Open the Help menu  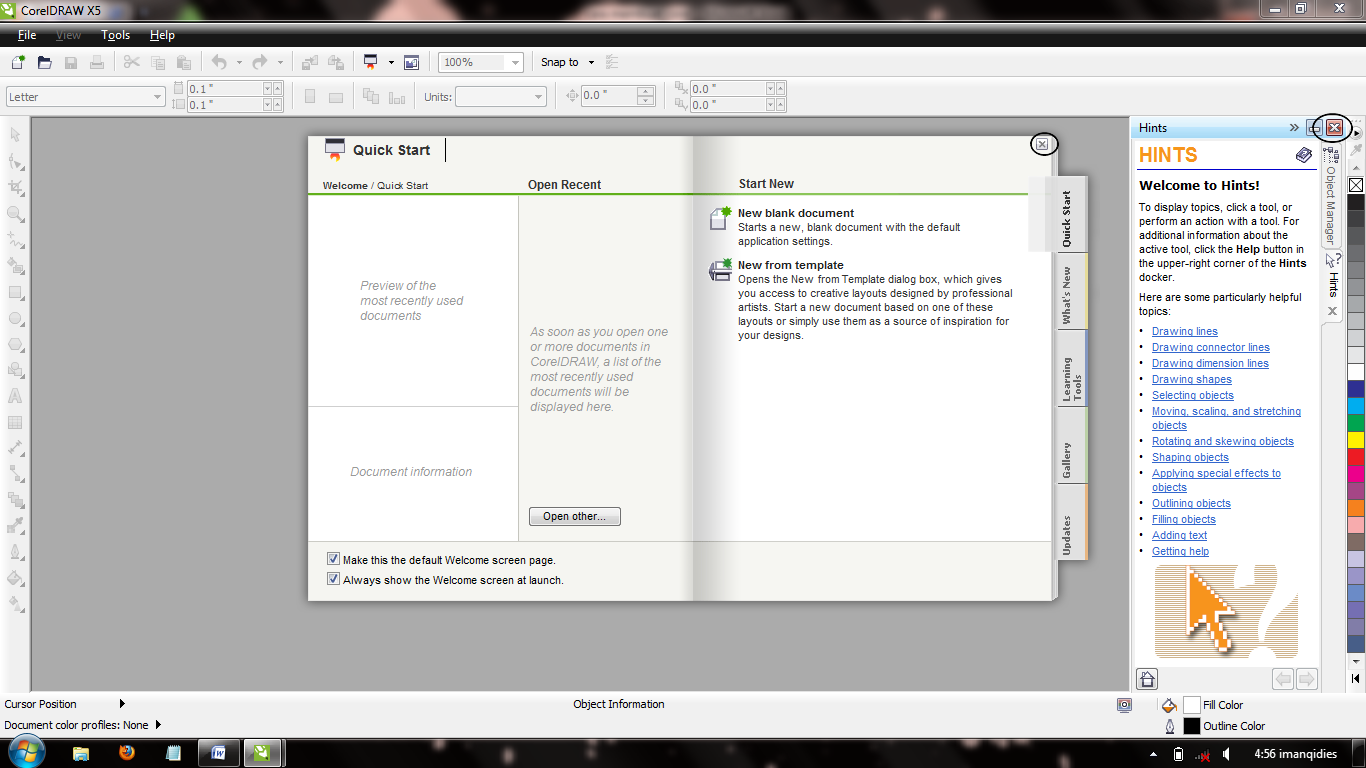(162, 35)
